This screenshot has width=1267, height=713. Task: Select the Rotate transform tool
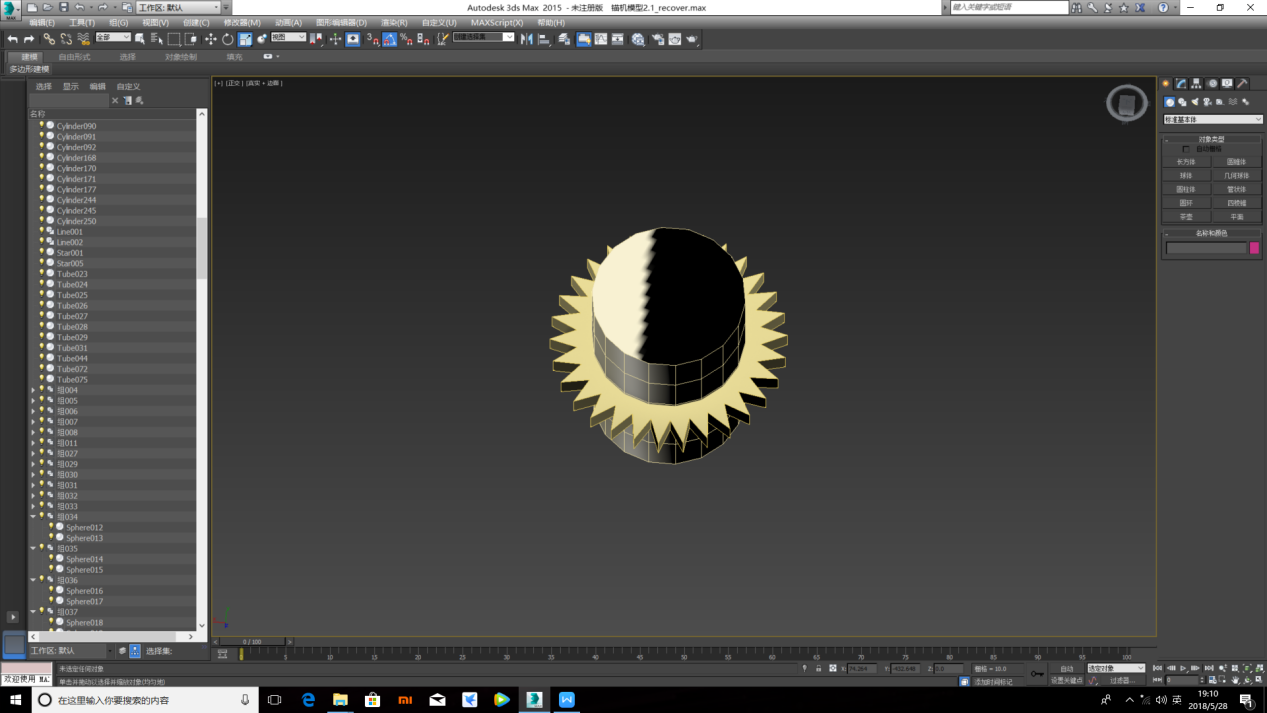point(227,39)
